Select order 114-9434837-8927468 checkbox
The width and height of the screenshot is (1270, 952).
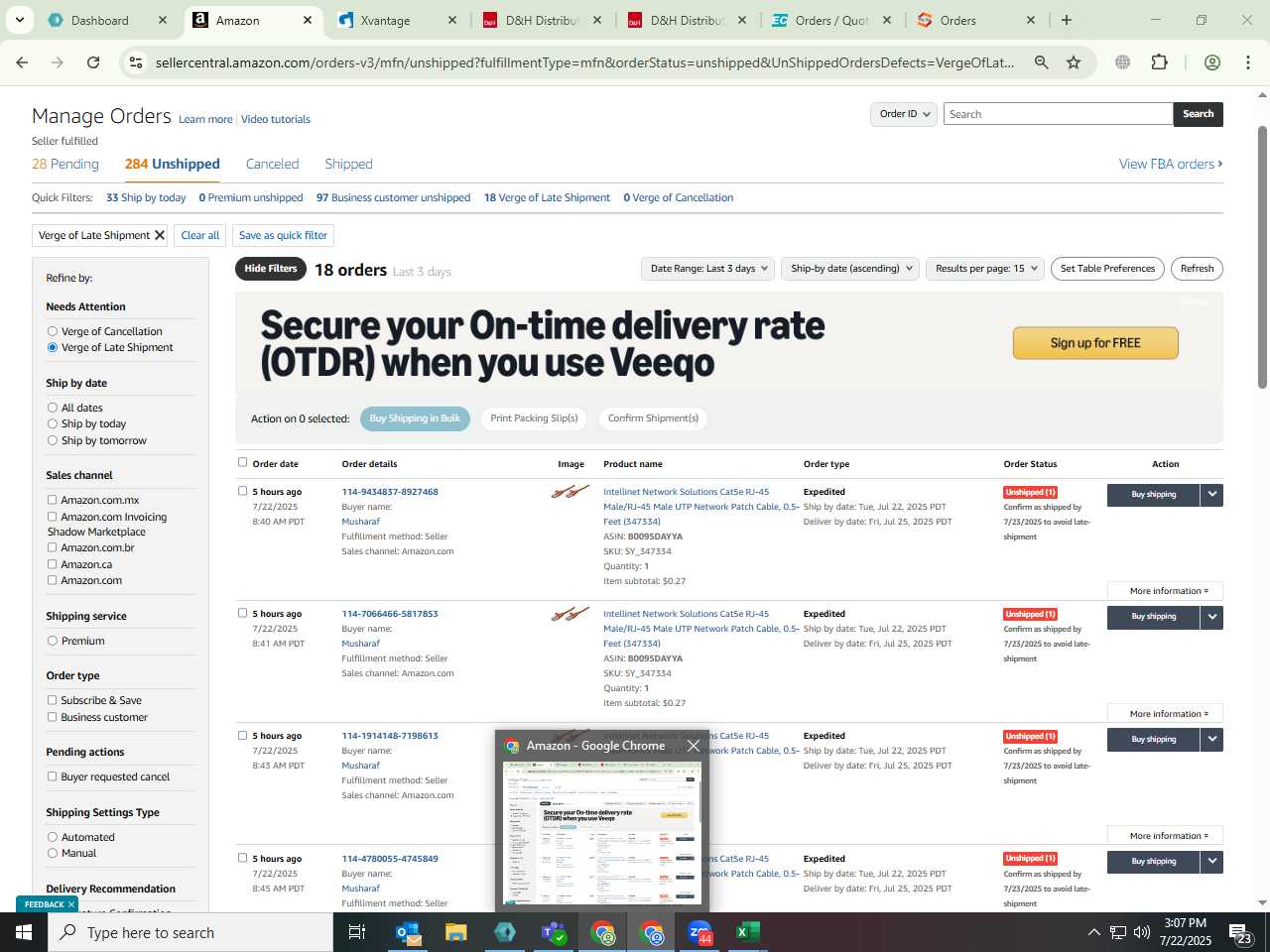click(243, 491)
